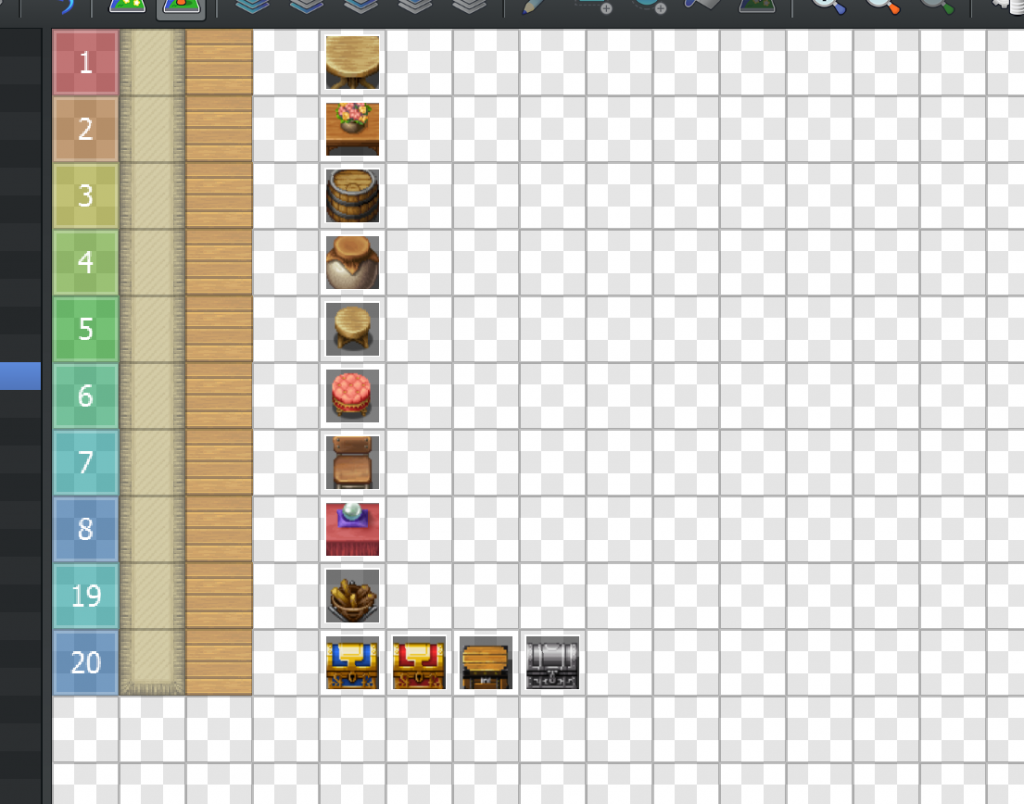The width and height of the screenshot is (1024, 804).
Task: Pick the plain wooden chest tile
Action: 486,663
